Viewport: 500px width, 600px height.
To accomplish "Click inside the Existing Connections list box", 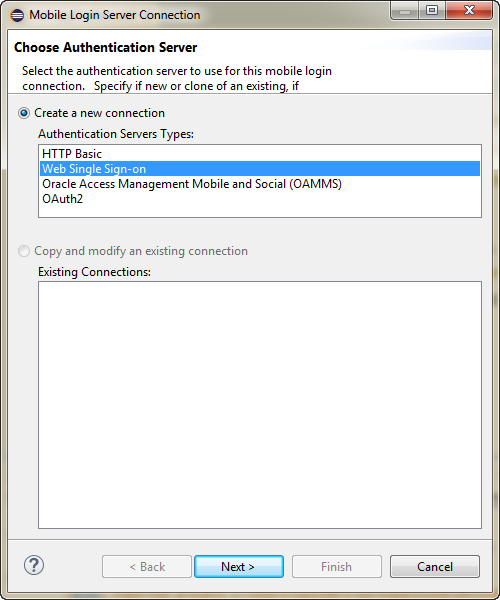I will click(260, 405).
